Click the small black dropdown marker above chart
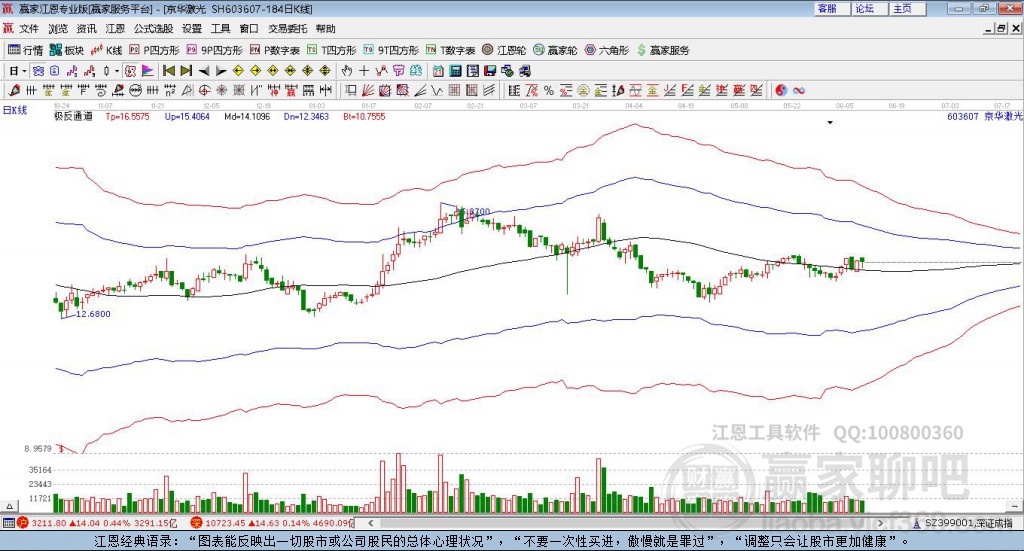The height and width of the screenshot is (551, 1024). pos(830,122)
